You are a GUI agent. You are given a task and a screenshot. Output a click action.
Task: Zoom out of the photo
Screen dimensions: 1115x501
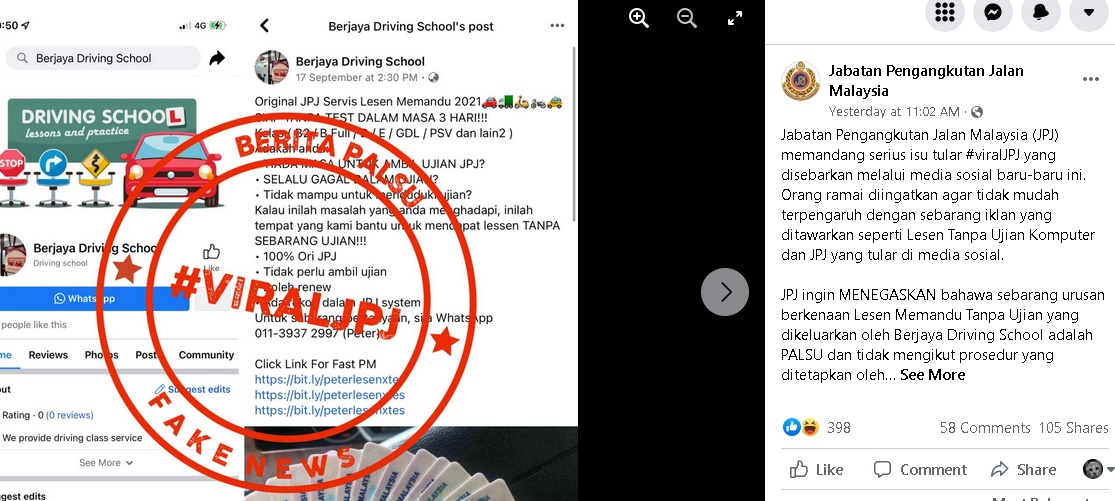[x=687, y=18]
